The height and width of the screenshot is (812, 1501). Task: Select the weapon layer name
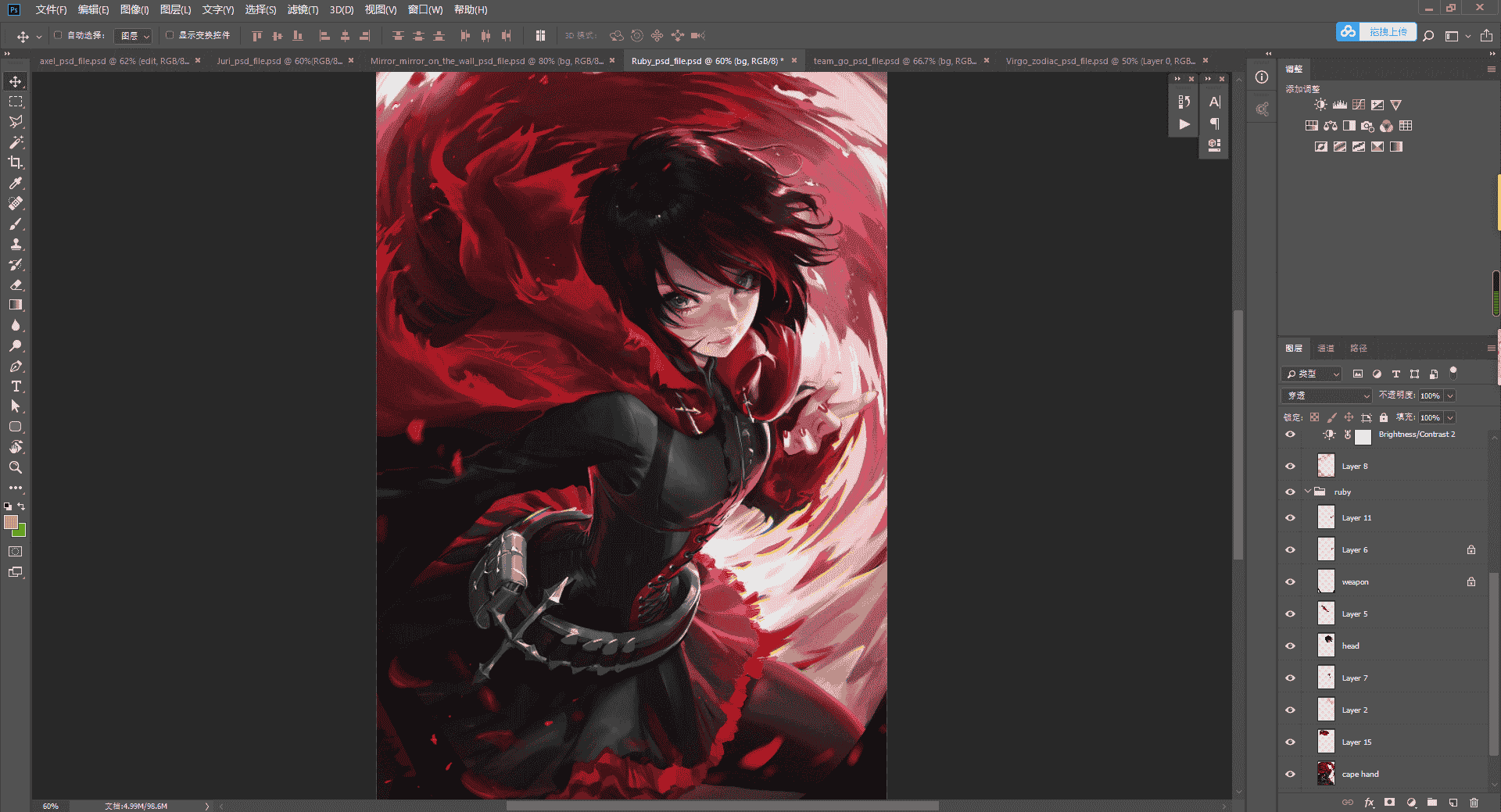(1355, 582)
